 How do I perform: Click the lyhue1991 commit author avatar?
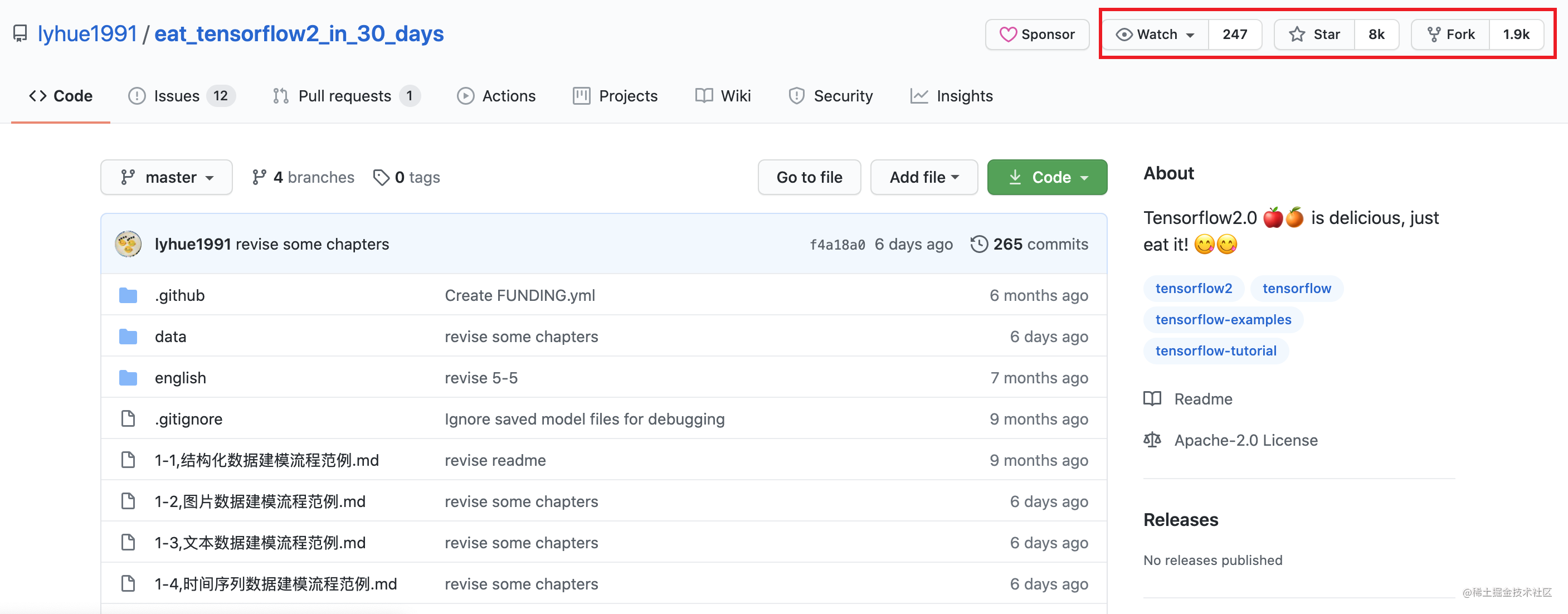pos(128,244)
